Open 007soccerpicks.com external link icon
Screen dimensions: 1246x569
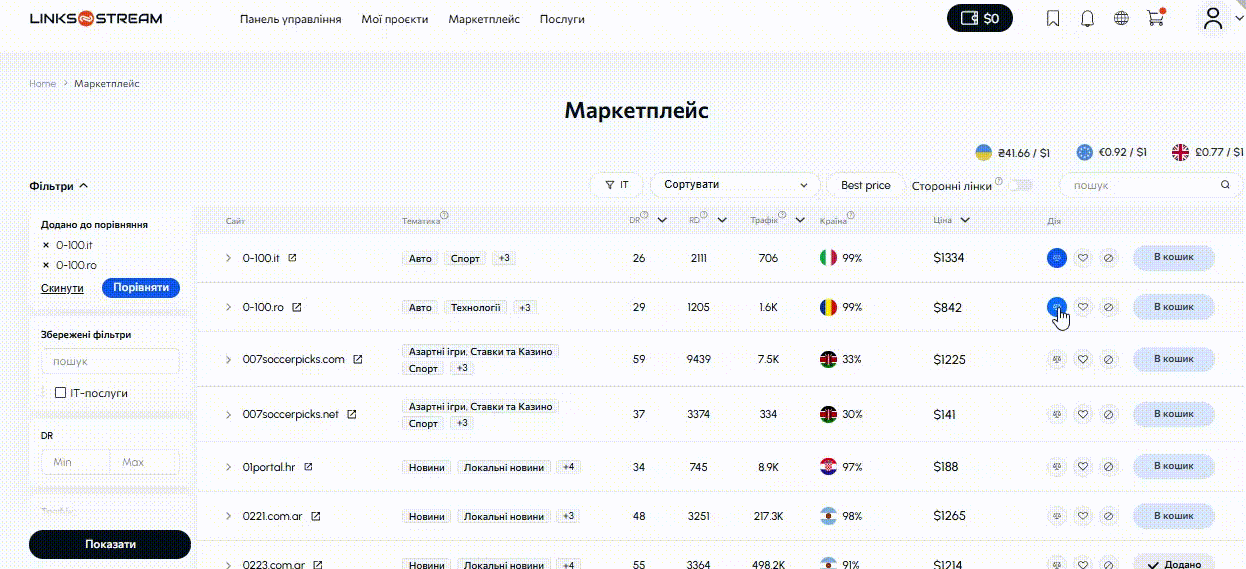357,359
